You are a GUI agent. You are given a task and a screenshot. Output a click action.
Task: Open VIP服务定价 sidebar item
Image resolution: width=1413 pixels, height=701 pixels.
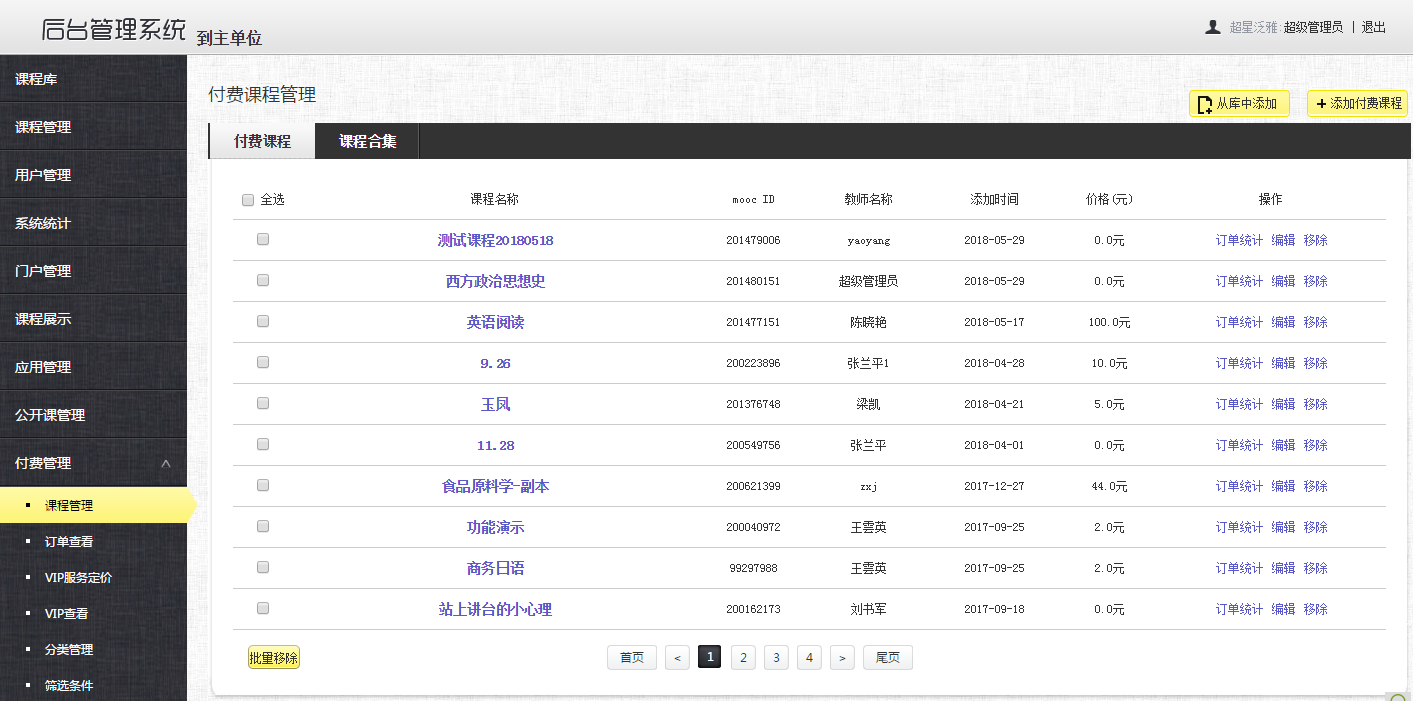[78, 578]
